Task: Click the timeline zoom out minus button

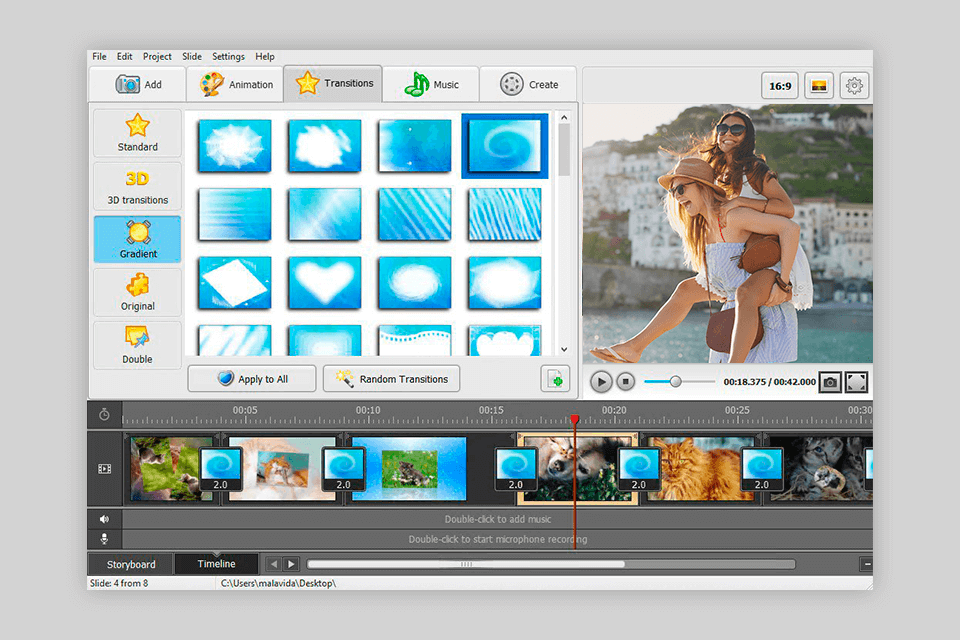Action: point(866,563)
